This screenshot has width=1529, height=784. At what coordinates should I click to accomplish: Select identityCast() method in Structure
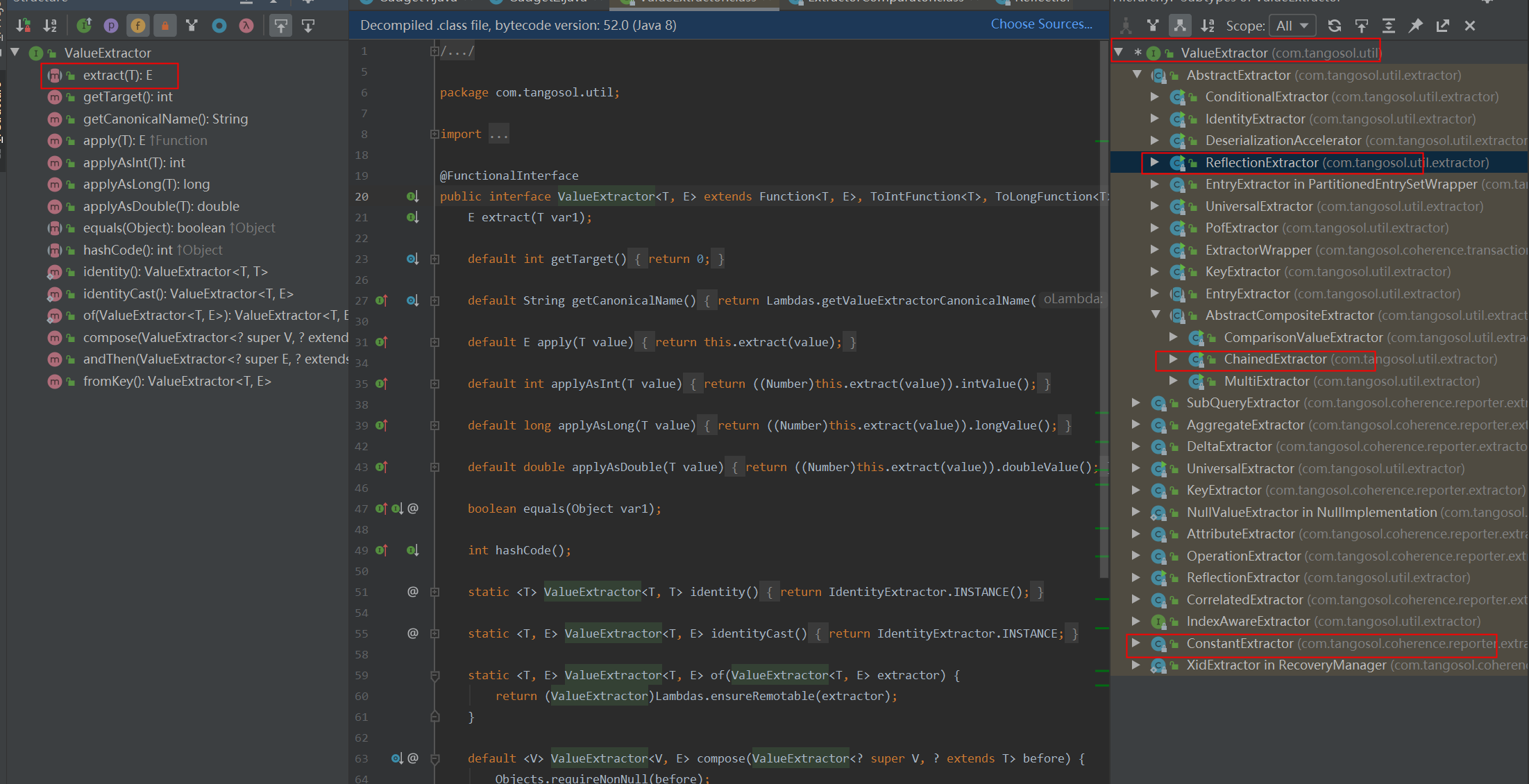click(x=188, y=293)
